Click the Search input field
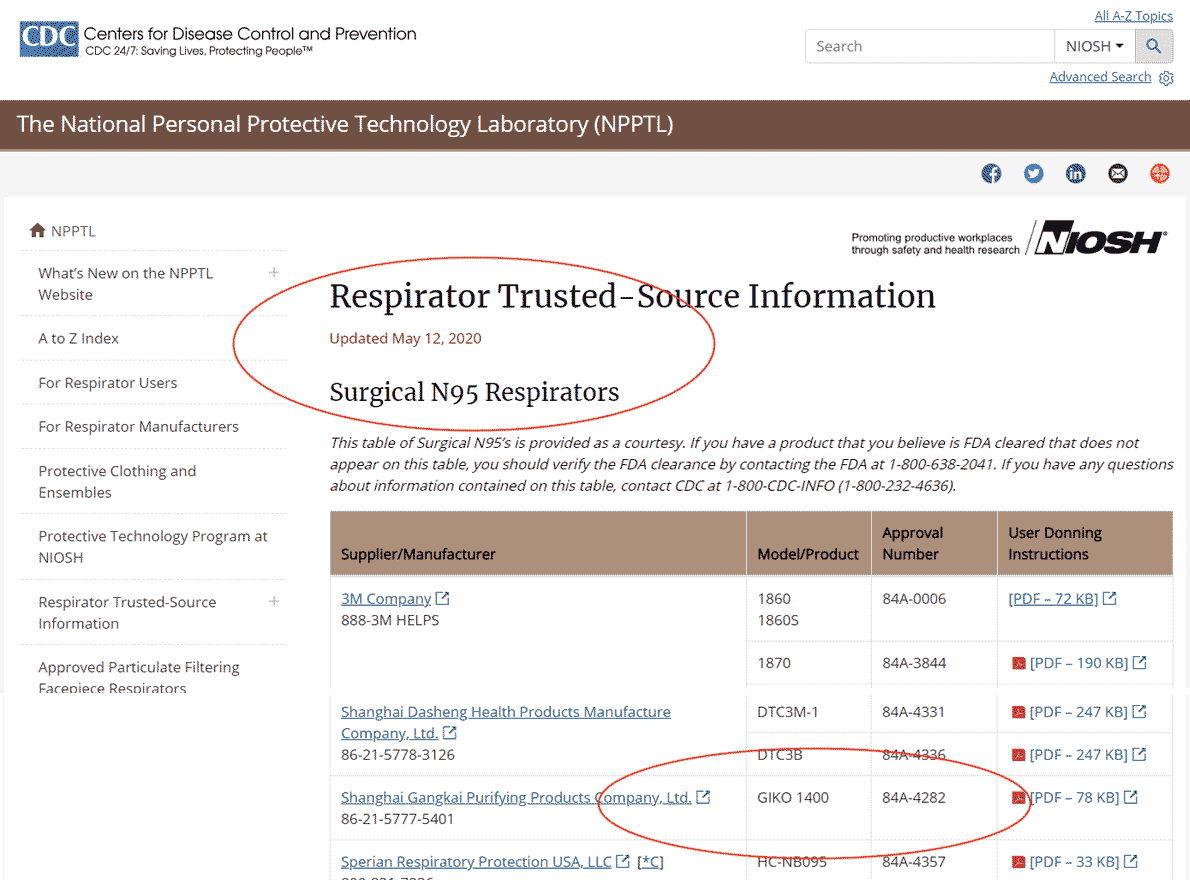 pos(930,46)
